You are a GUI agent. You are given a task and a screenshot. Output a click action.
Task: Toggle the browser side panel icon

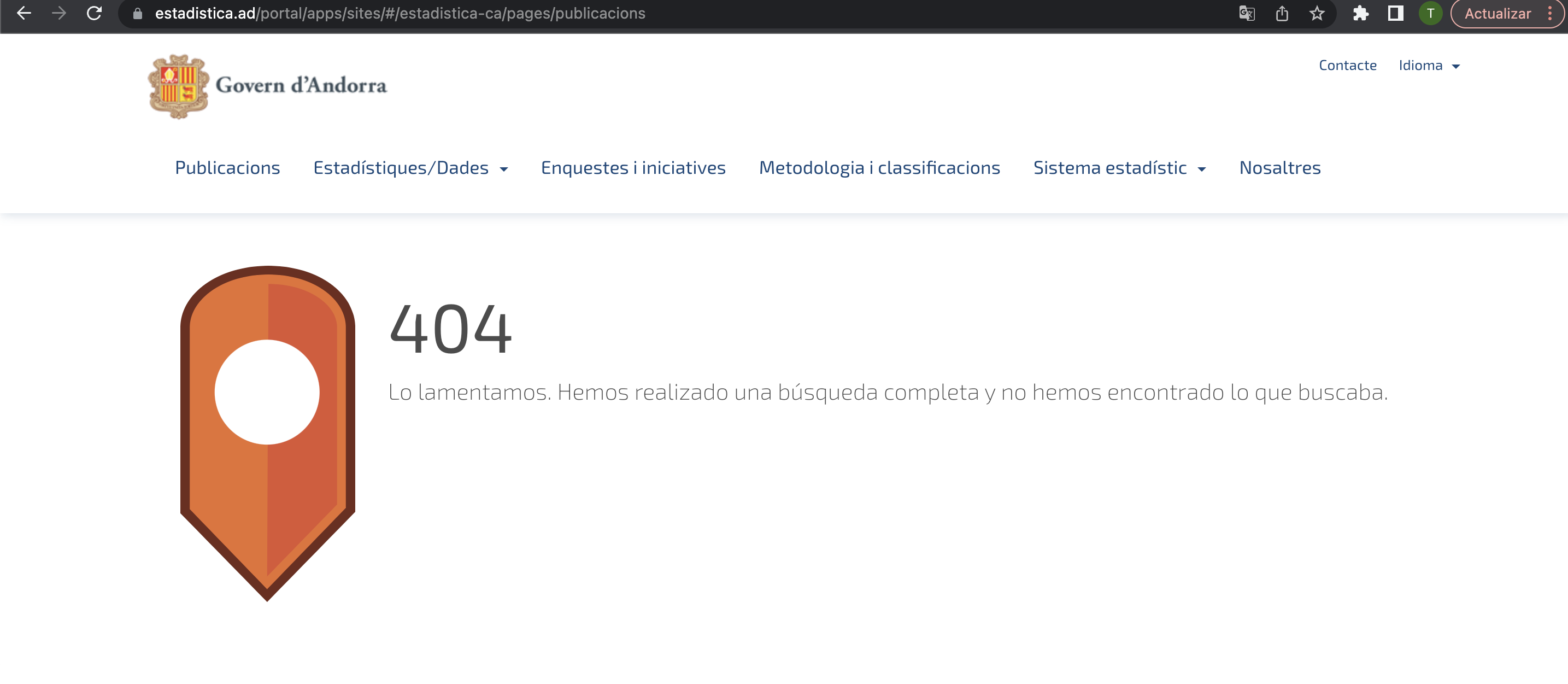coord(1396,13)
